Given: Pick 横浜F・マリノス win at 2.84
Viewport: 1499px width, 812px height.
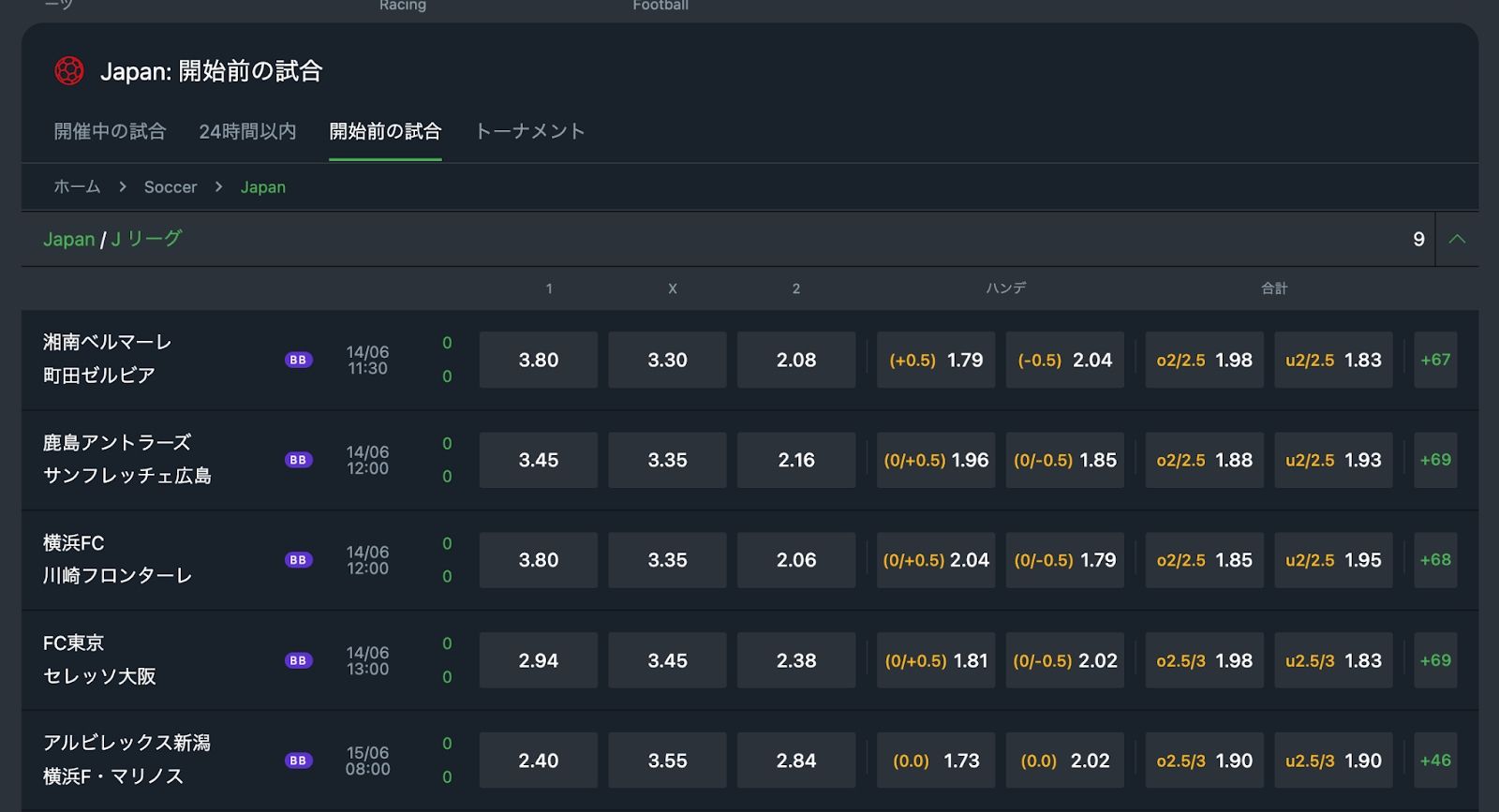Looking at the screenshot, I should tap(796, 760).
